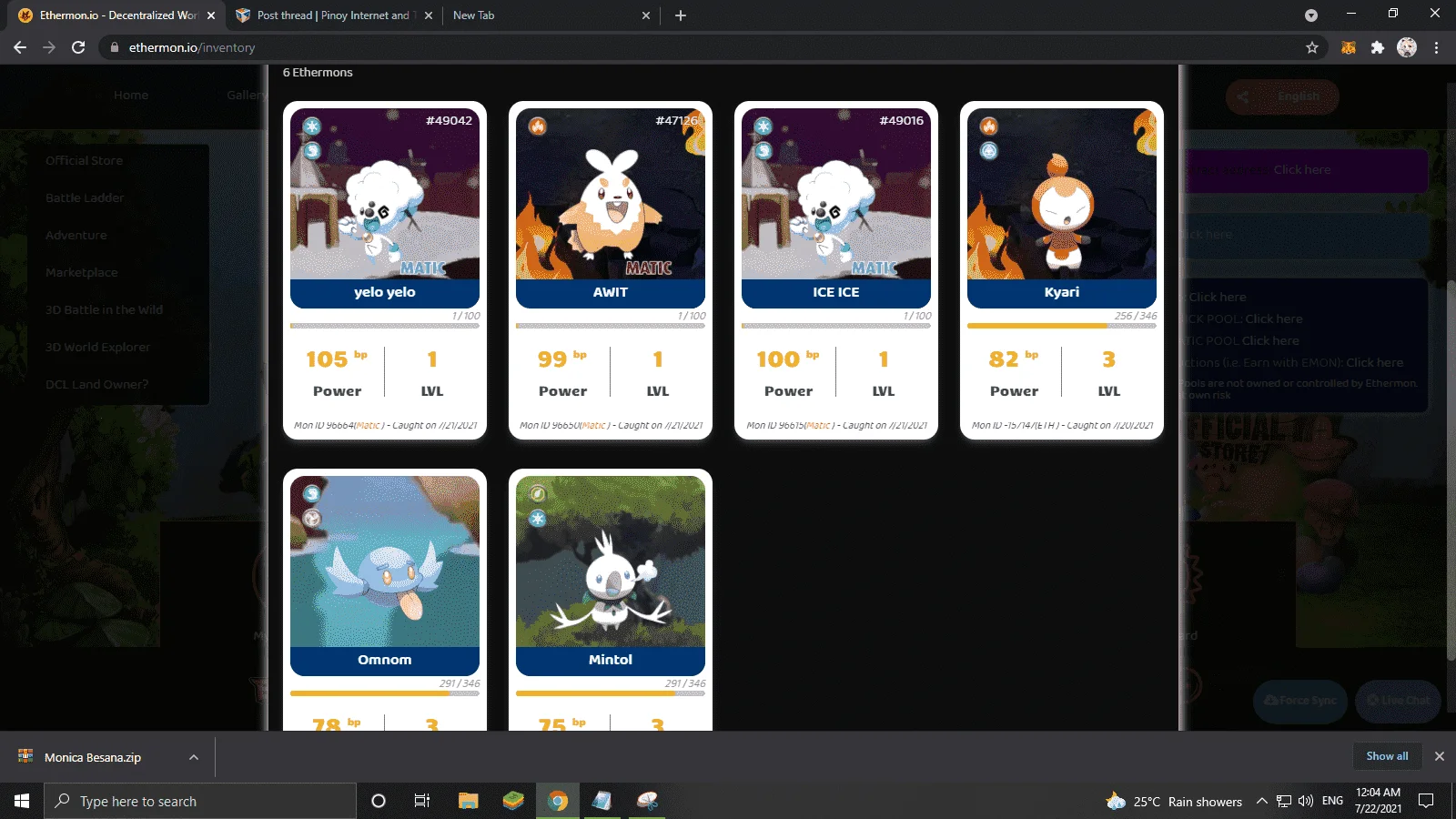
Task: Open the Windows Start menu
Action: pos(22,801)
